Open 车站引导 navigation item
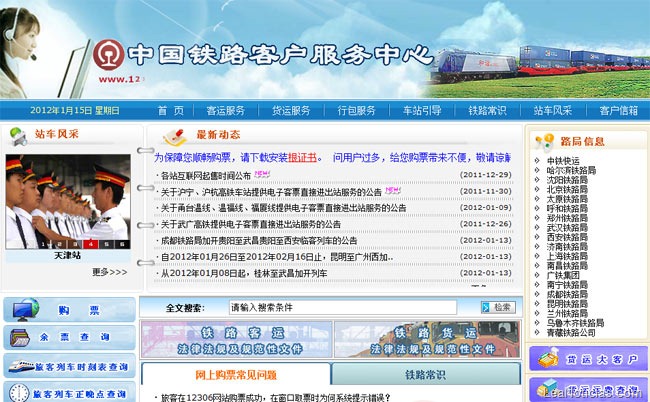Image resolution: width=650 pixels, height=402 pixels. [x=422, y=111]
